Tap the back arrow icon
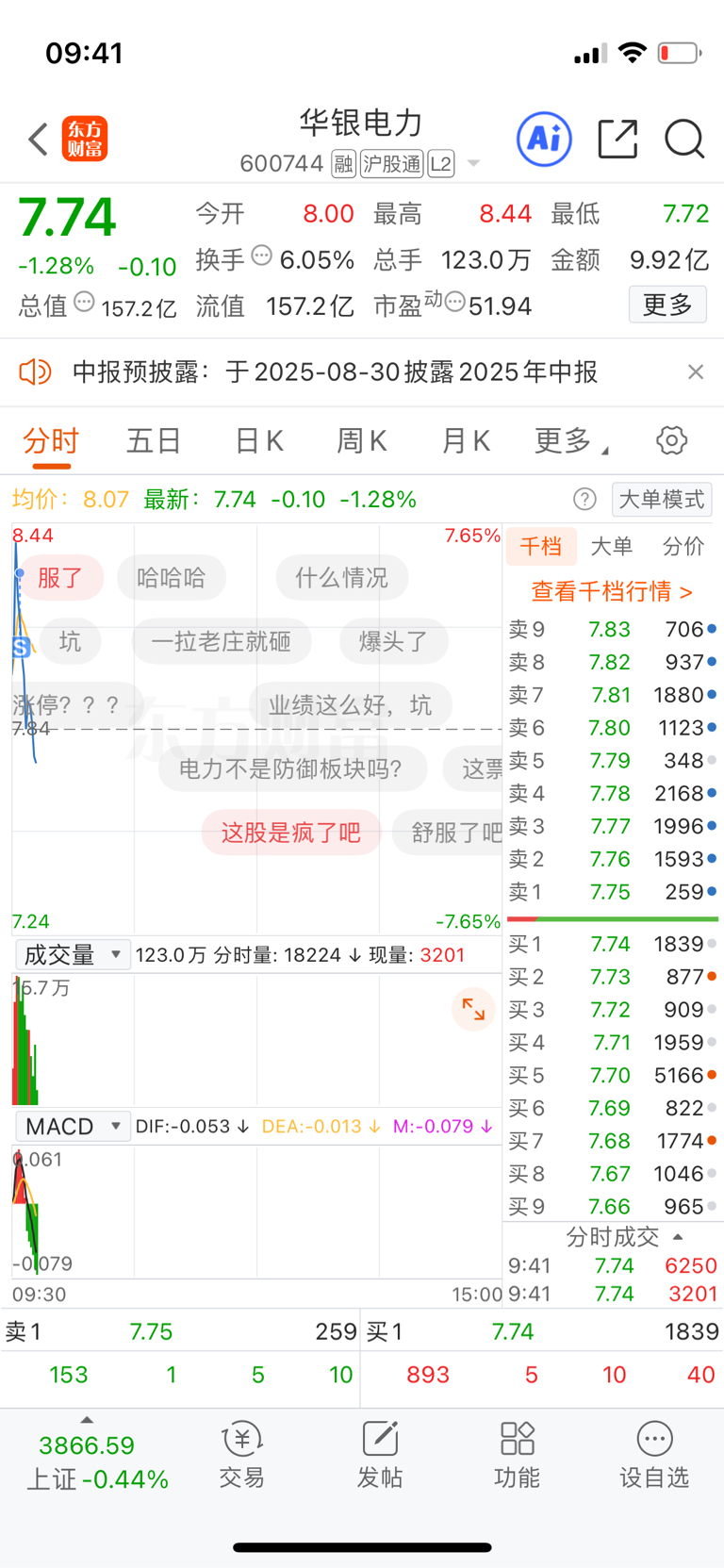 [38, 140]
